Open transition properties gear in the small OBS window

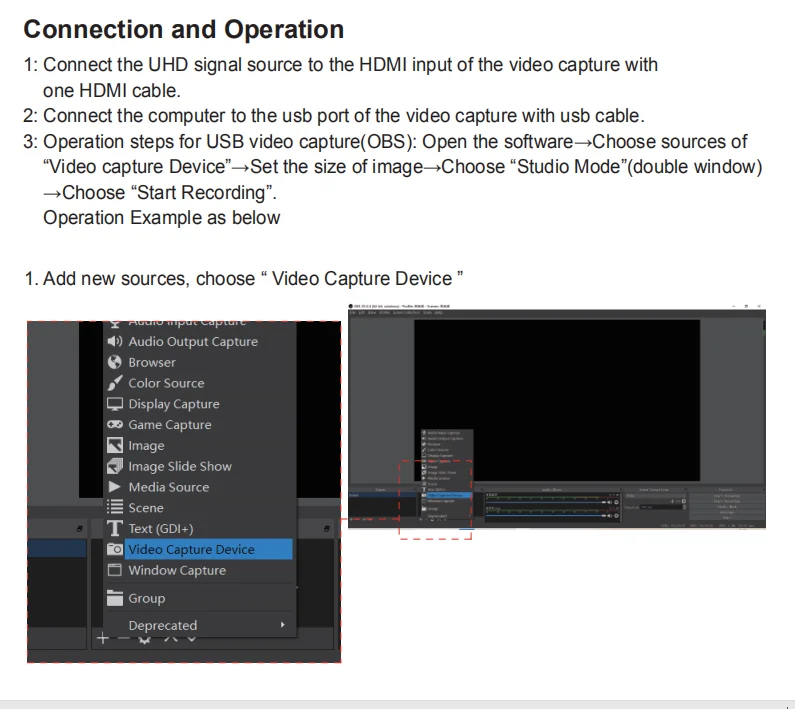(x=684, y=501)
